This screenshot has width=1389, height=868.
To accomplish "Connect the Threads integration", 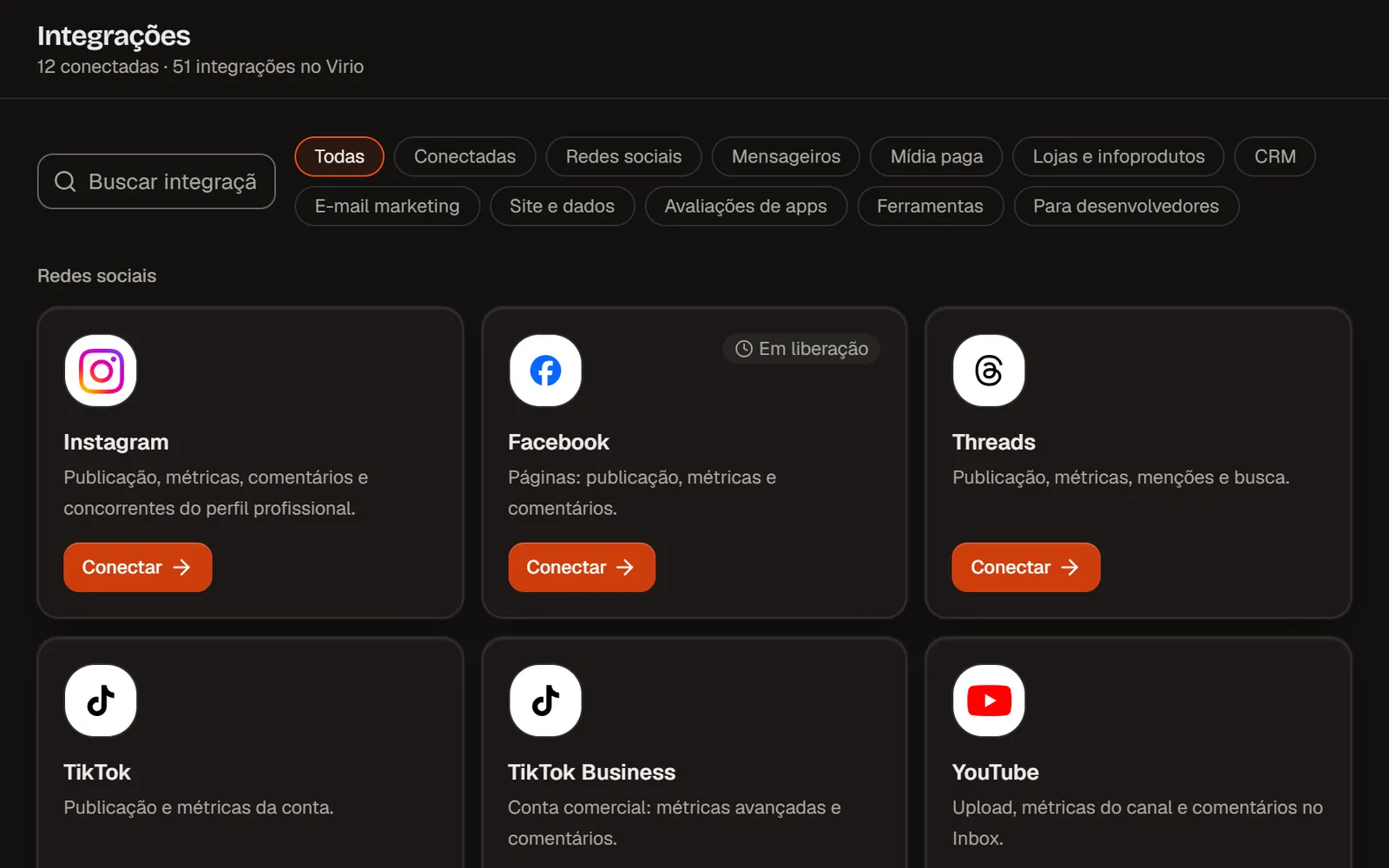I will tap(1025, 568).
